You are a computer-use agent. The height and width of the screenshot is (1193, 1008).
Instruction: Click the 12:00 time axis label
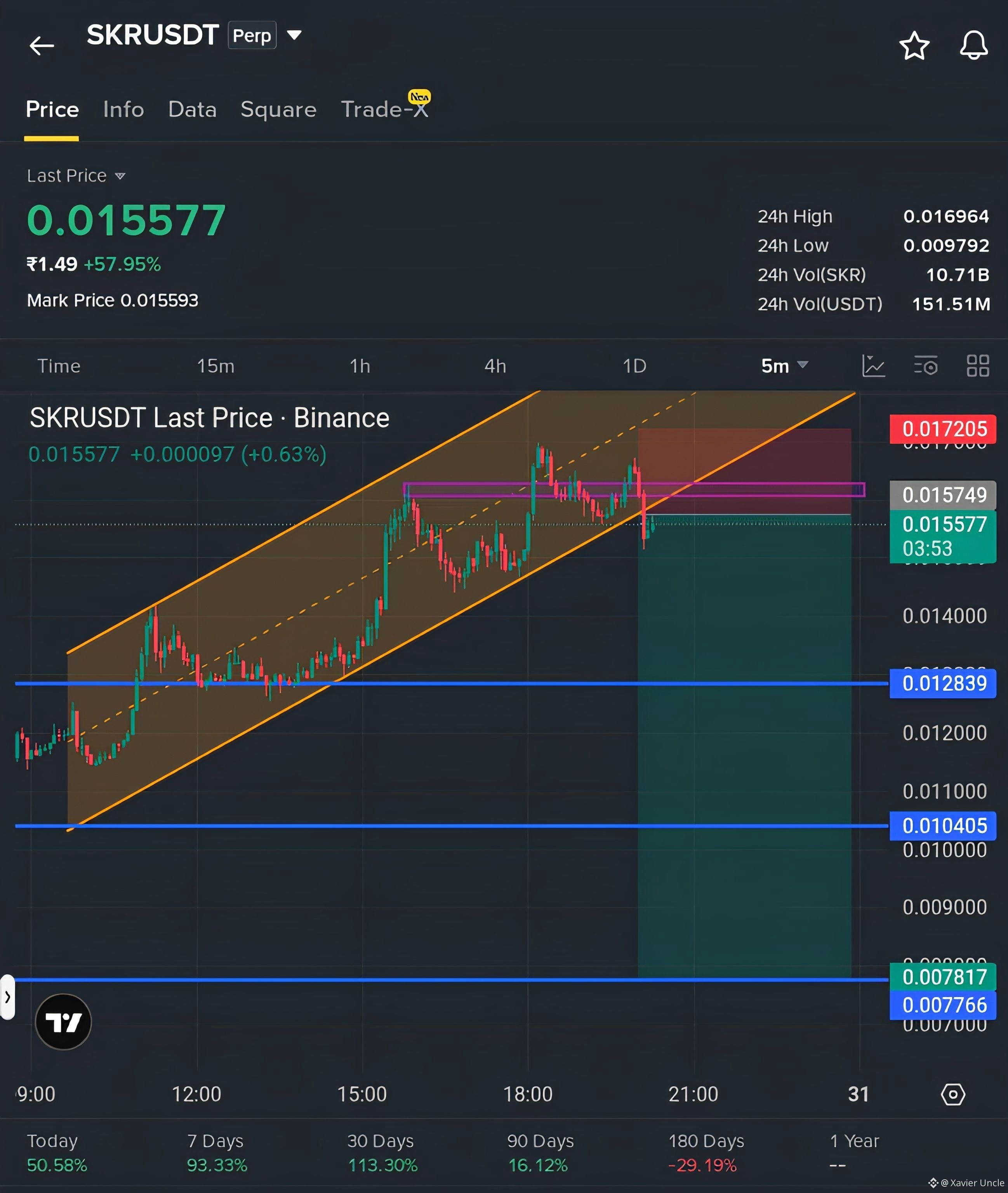click(196, 1094)
